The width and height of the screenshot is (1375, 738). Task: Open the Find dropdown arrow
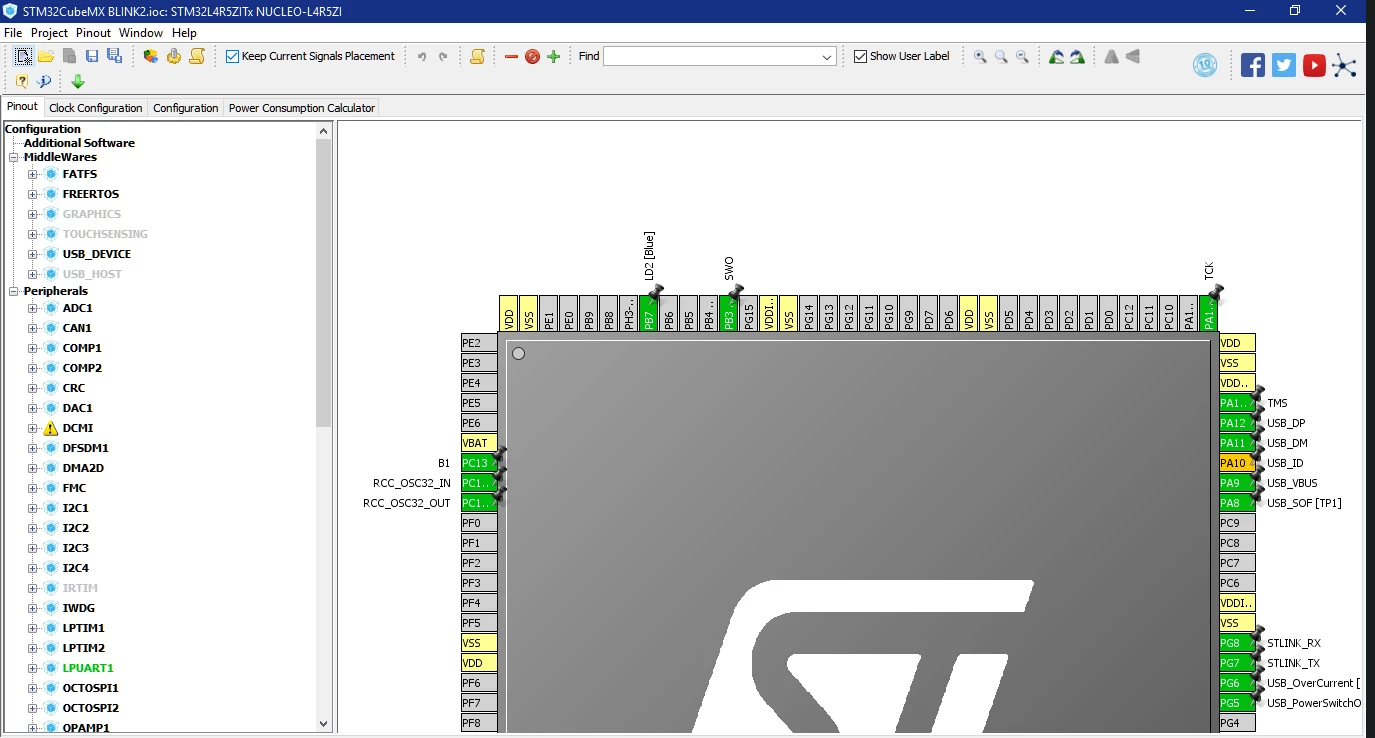[827, 57]
